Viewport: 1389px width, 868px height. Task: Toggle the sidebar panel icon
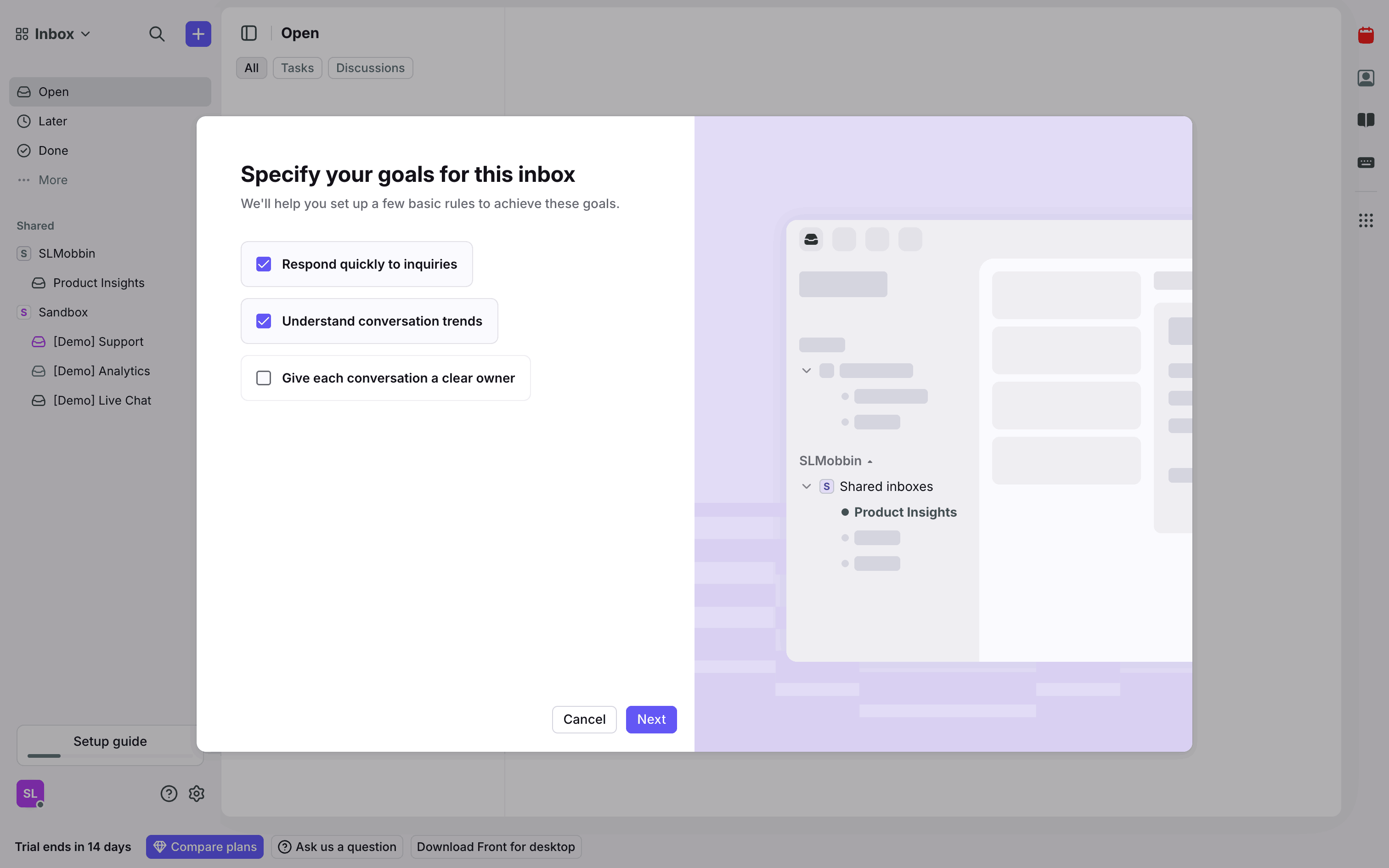point(248,33)
